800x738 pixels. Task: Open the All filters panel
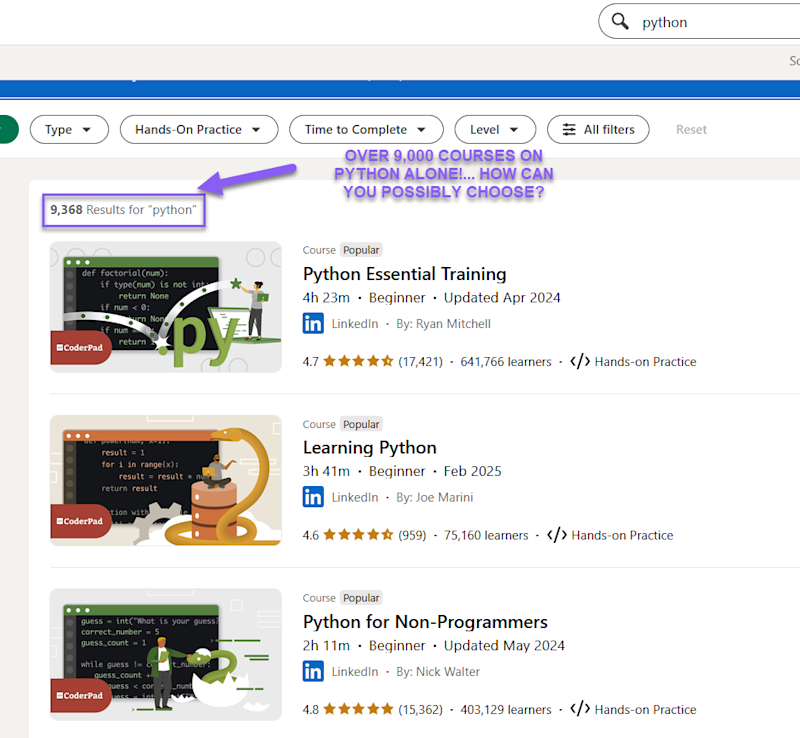(598, 130)
